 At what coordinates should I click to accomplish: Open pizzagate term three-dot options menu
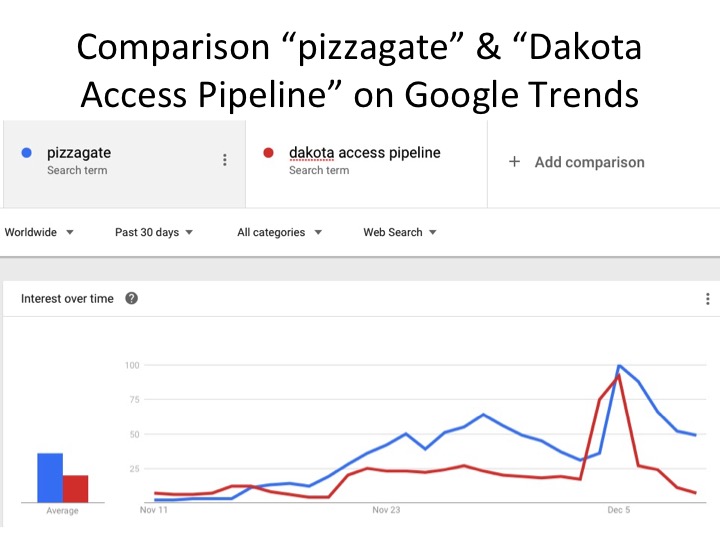click(225, 160)
